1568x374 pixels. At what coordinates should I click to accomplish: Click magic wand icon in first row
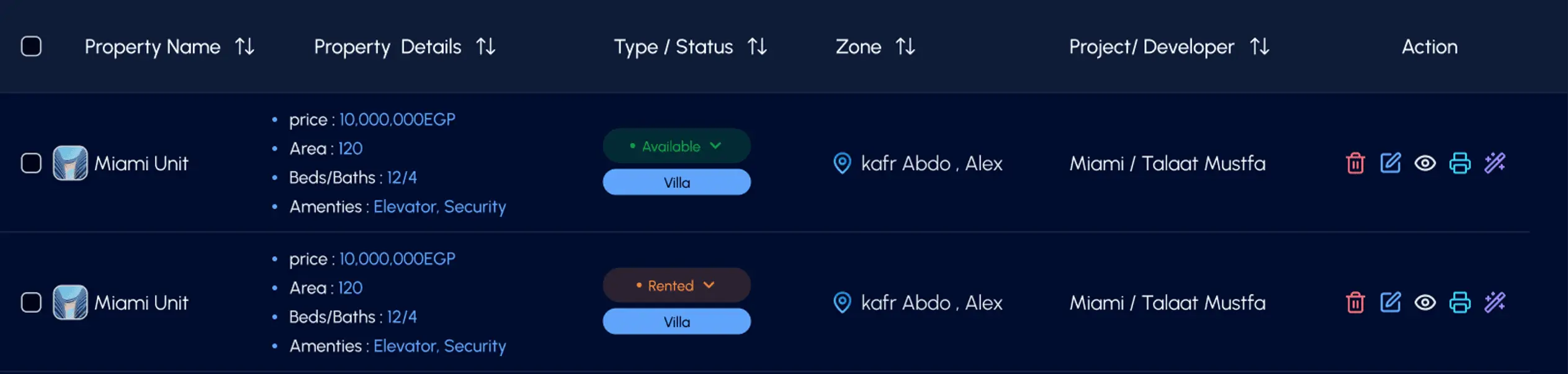[1495, 163]
